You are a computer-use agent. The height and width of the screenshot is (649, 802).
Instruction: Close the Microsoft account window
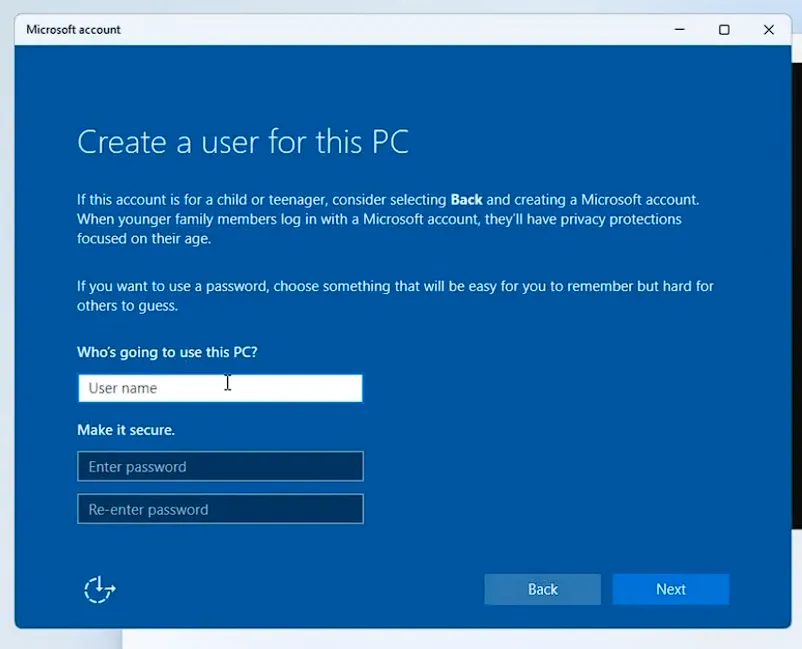point(768,30)
